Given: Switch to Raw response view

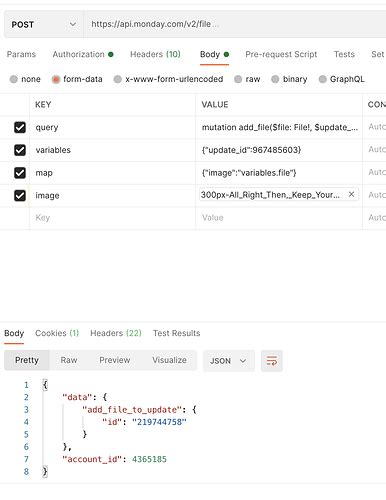Looking at the screenshot, I should click(x=69, y=360).
